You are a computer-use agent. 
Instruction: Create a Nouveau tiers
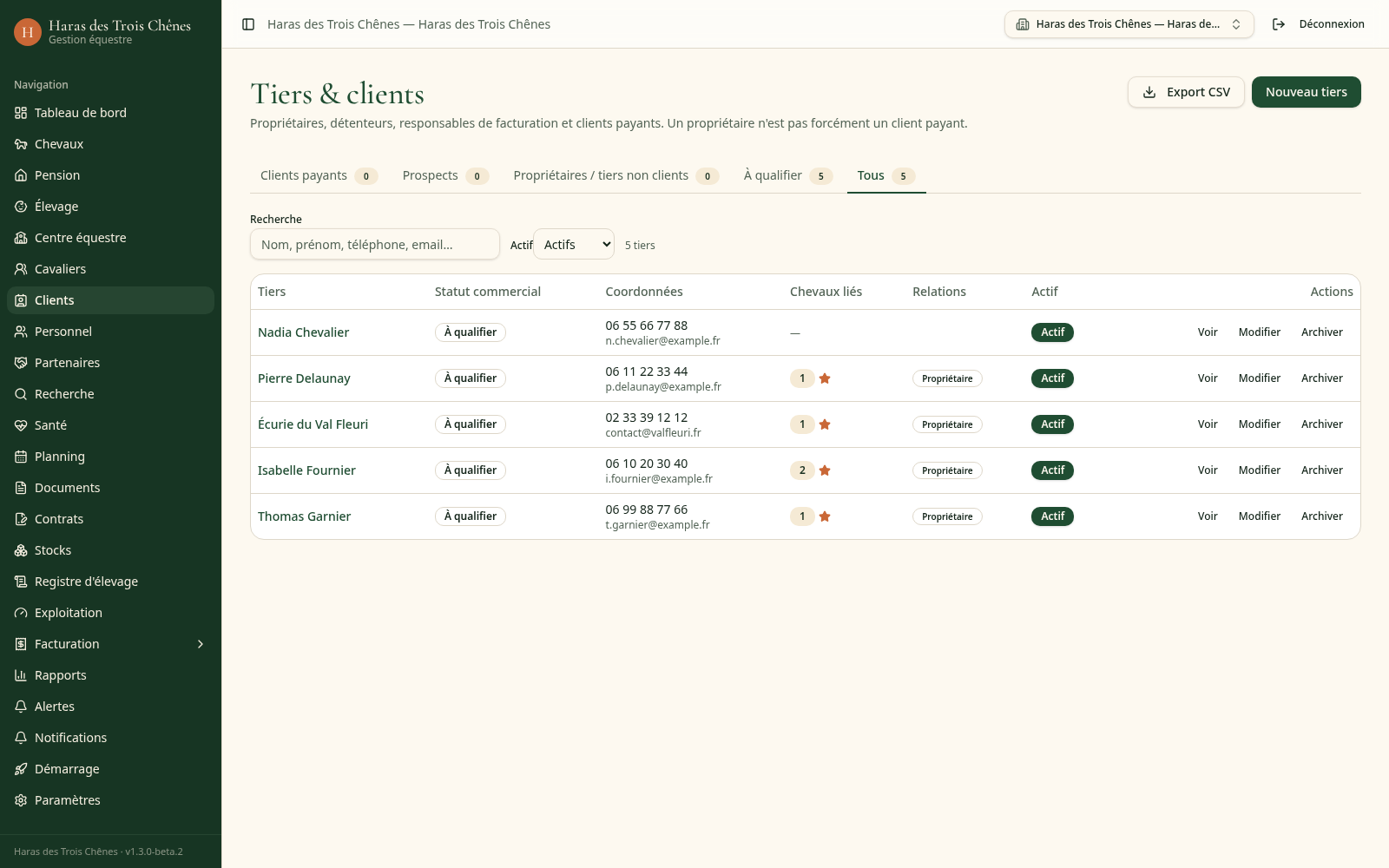(1307, 92)
